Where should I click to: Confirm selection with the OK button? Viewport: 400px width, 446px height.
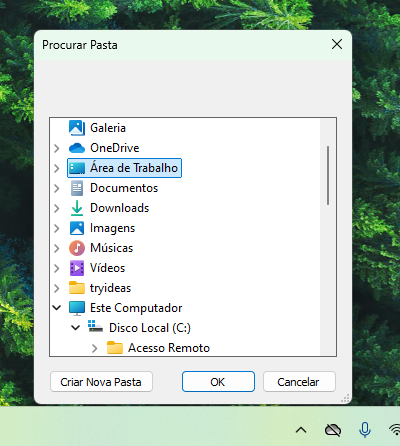click(218, 382)
